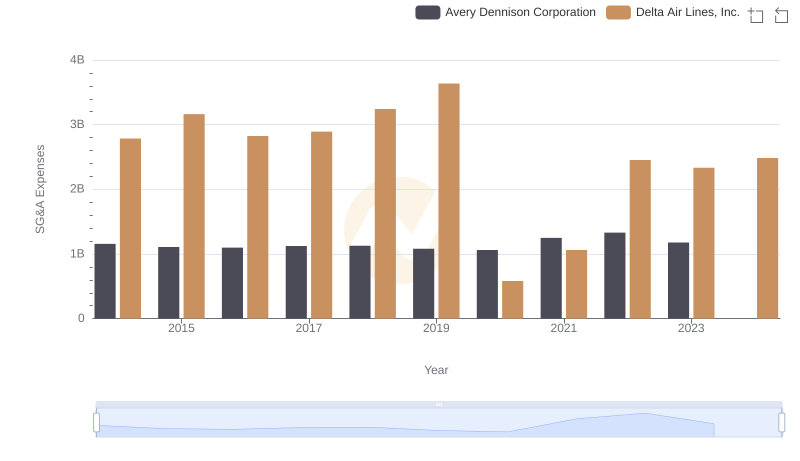Click the 2015 x-axis label
Image resolution: width=800 pixels, height=461 pixels.
(x=181, y=328)
